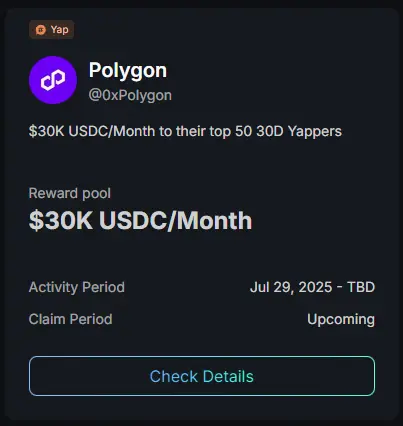Select the Yap tag label text

60,30
